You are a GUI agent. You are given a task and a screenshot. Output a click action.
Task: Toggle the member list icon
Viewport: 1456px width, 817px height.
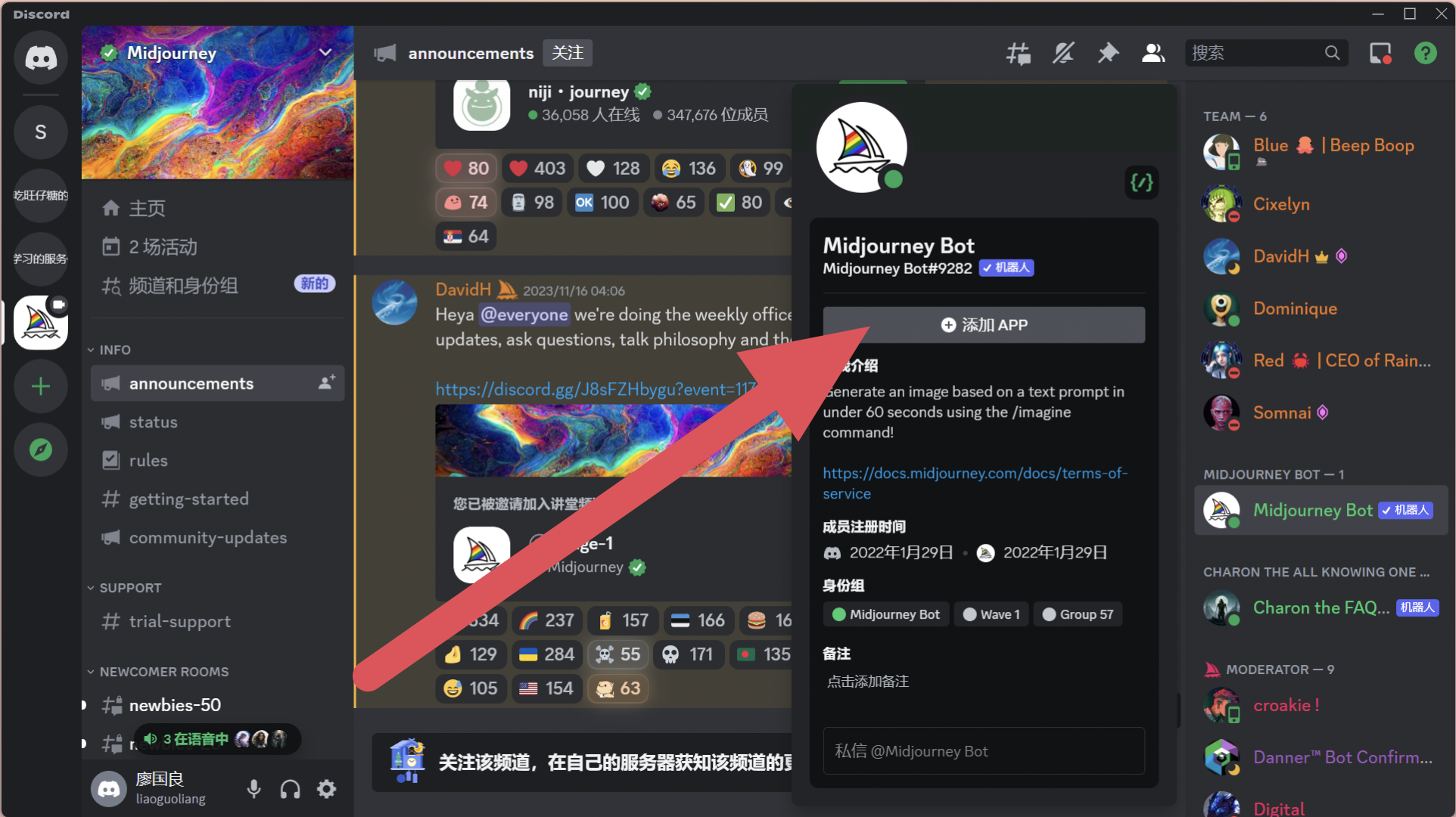click(1153, 53)
